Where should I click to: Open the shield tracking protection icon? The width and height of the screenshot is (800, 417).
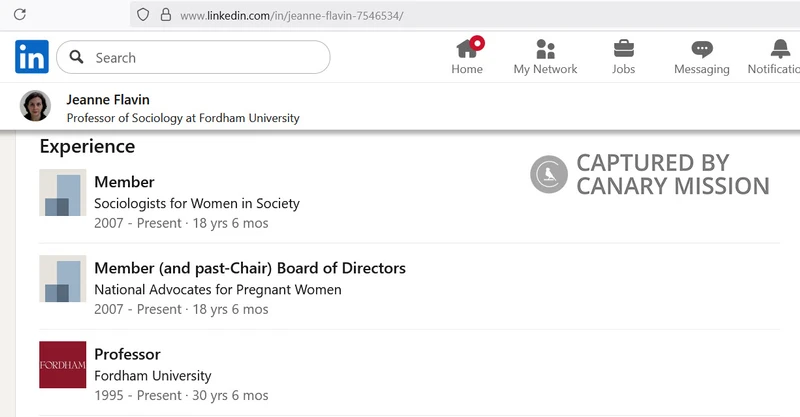click(143, 15)
